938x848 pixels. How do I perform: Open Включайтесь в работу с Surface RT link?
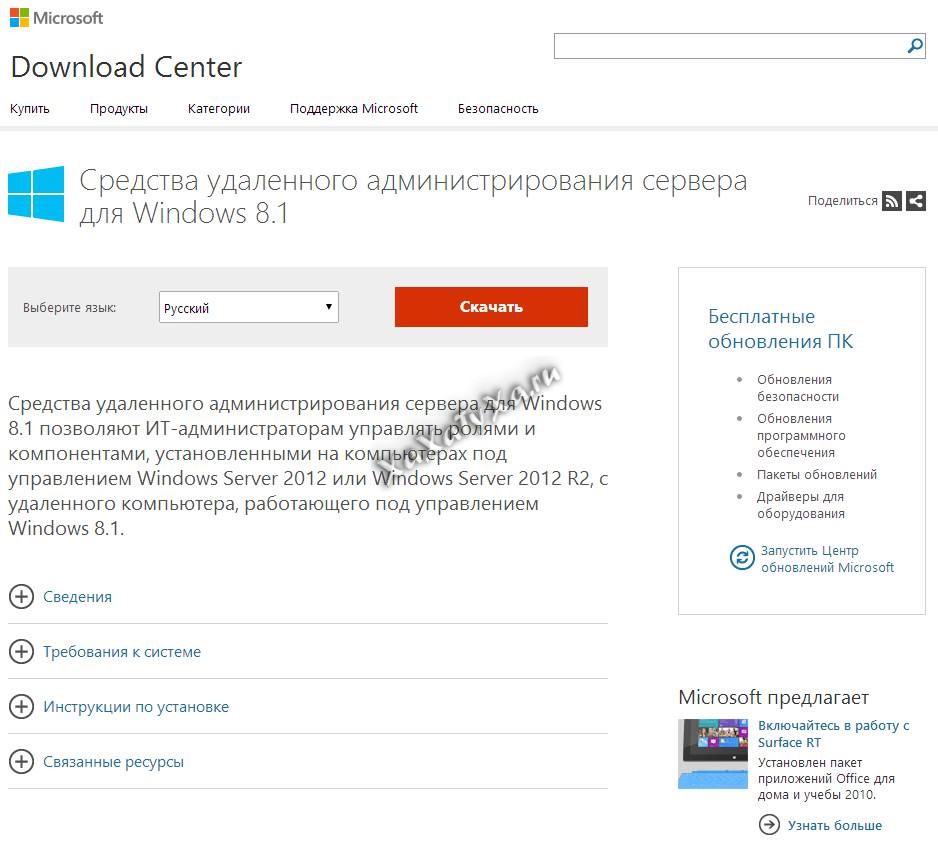click(833, 734)
